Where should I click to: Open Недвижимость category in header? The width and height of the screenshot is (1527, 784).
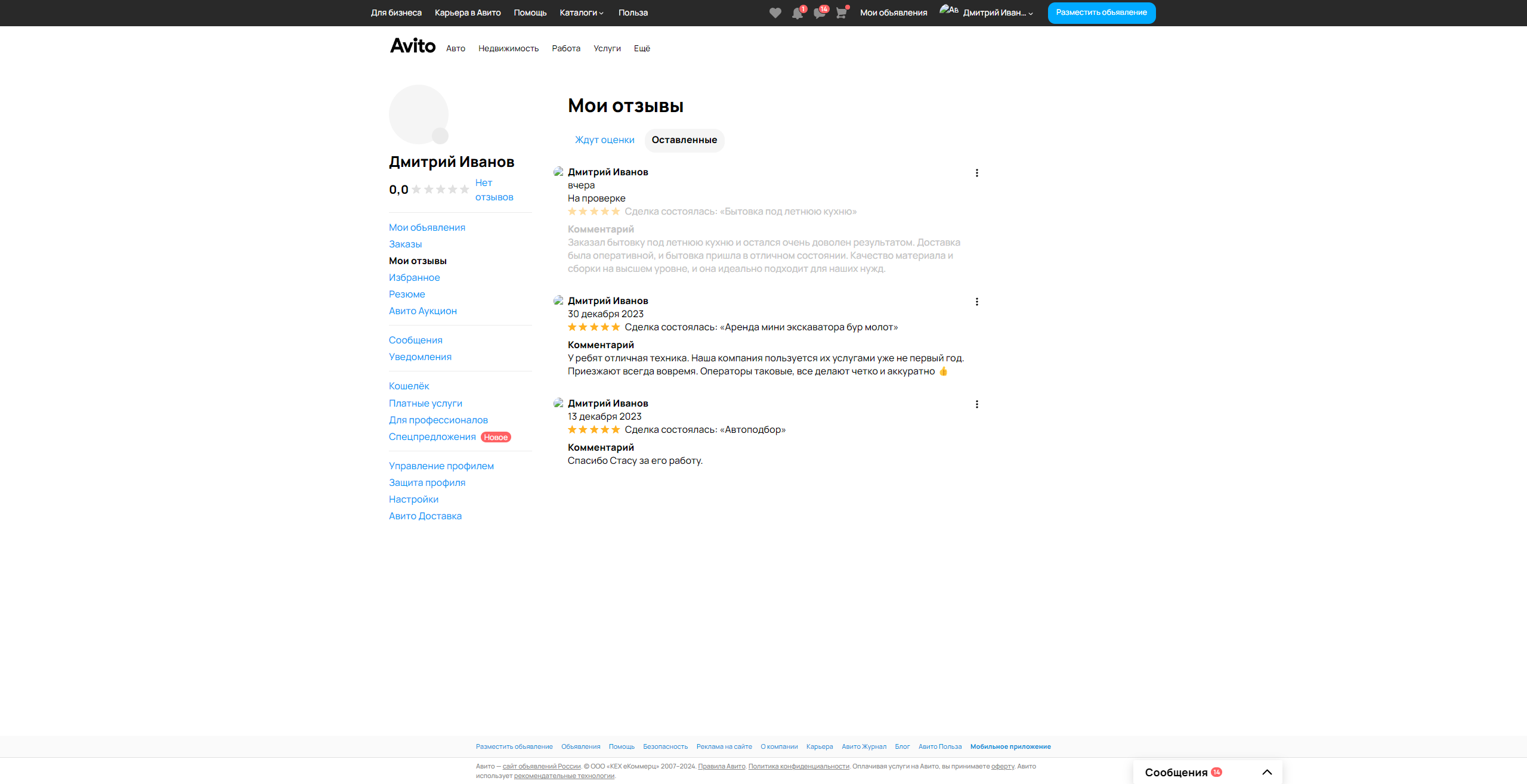point(508,49)
